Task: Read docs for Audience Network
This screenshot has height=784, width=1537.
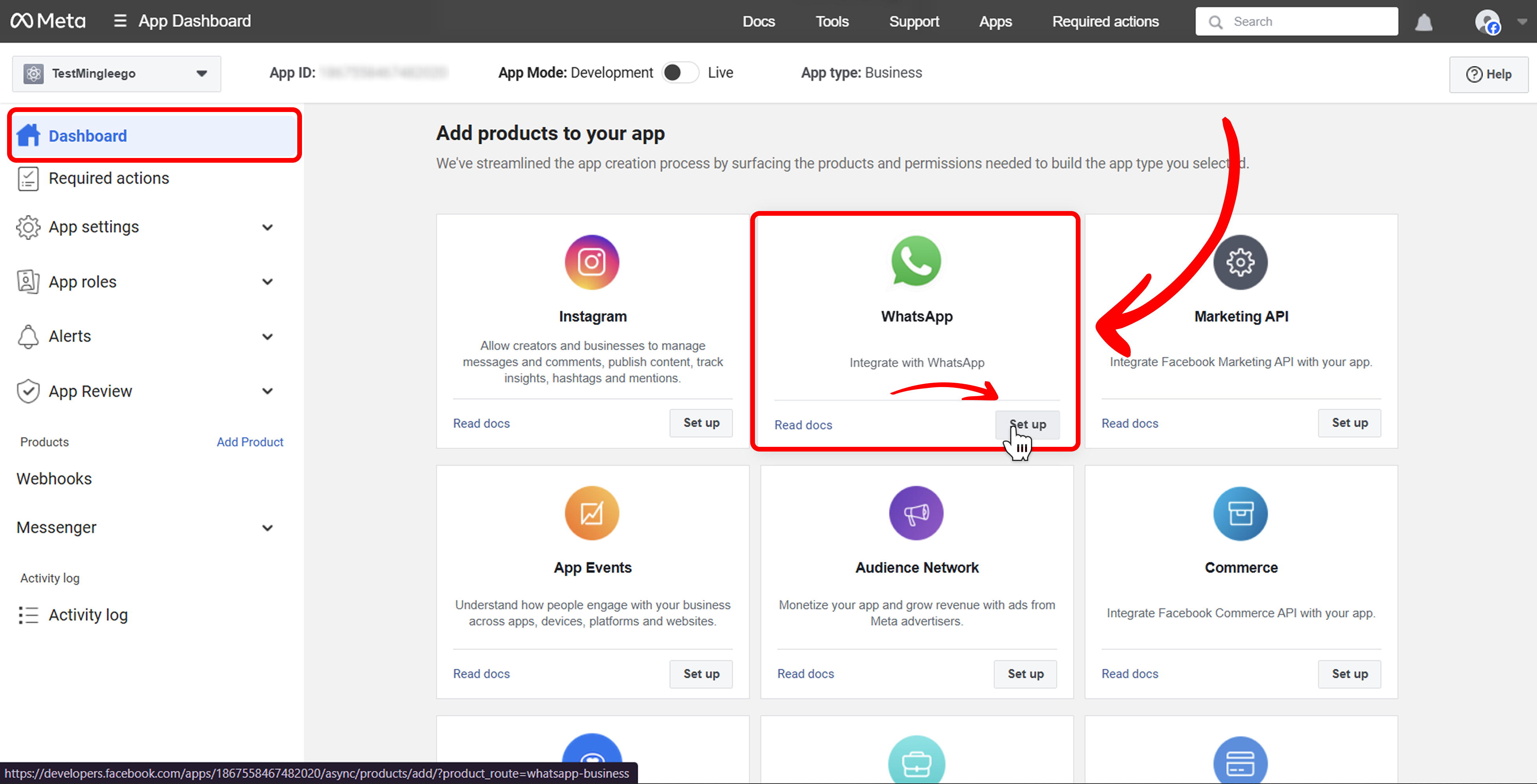Action: pyautogui.click(x=806, y=674)
